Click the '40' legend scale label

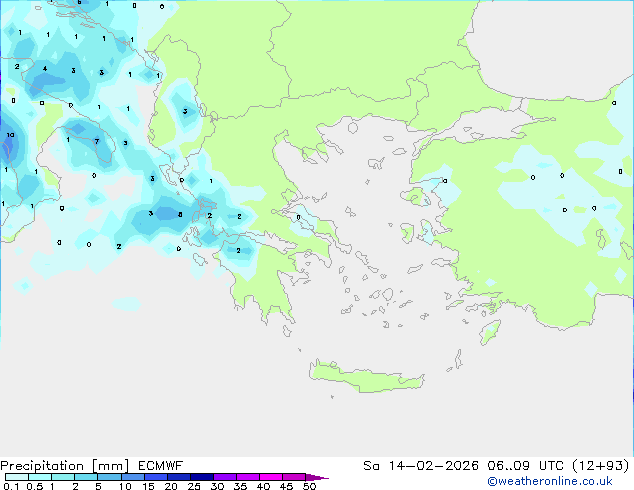(263, 486)
